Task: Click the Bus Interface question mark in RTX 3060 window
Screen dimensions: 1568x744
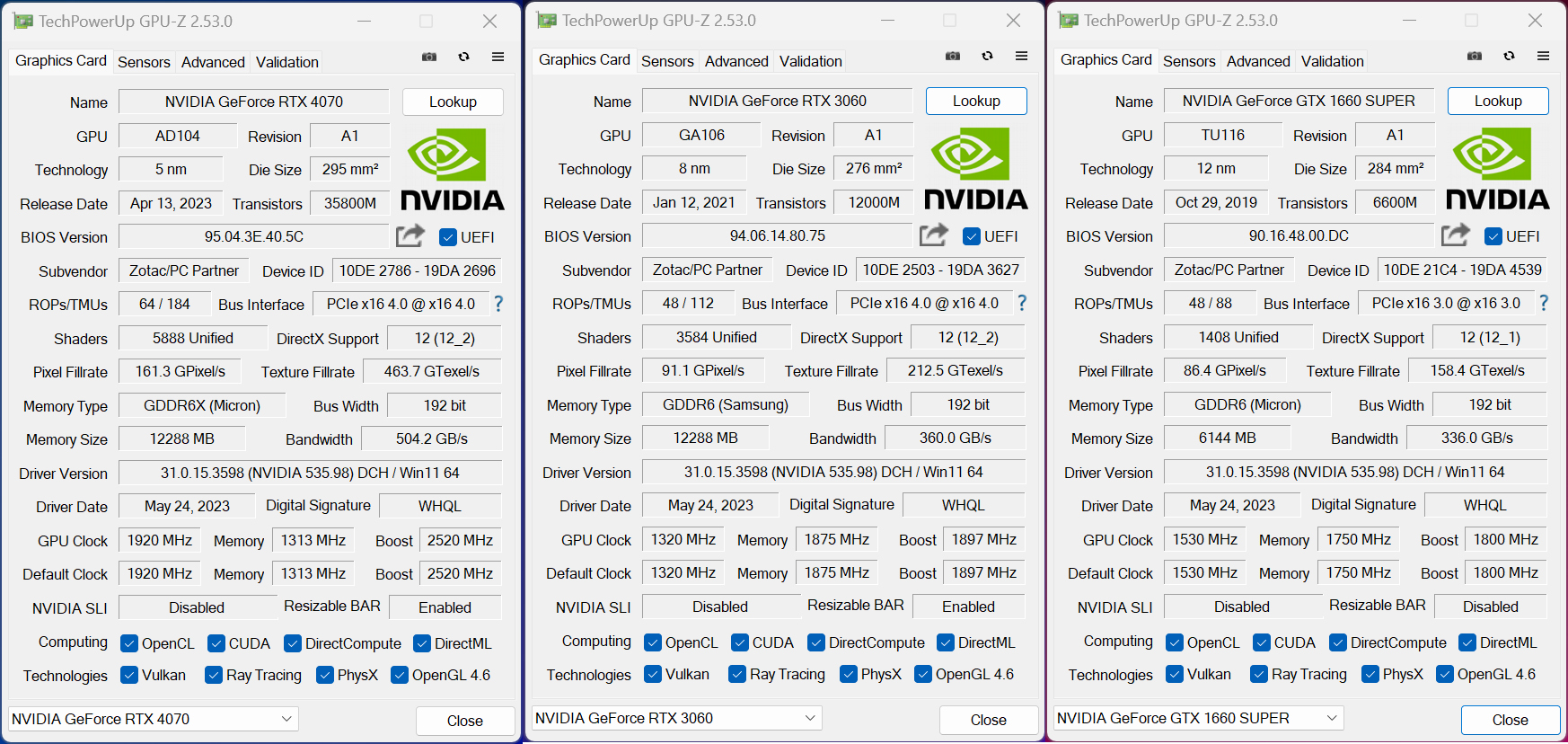Action: coord(1022,303)
